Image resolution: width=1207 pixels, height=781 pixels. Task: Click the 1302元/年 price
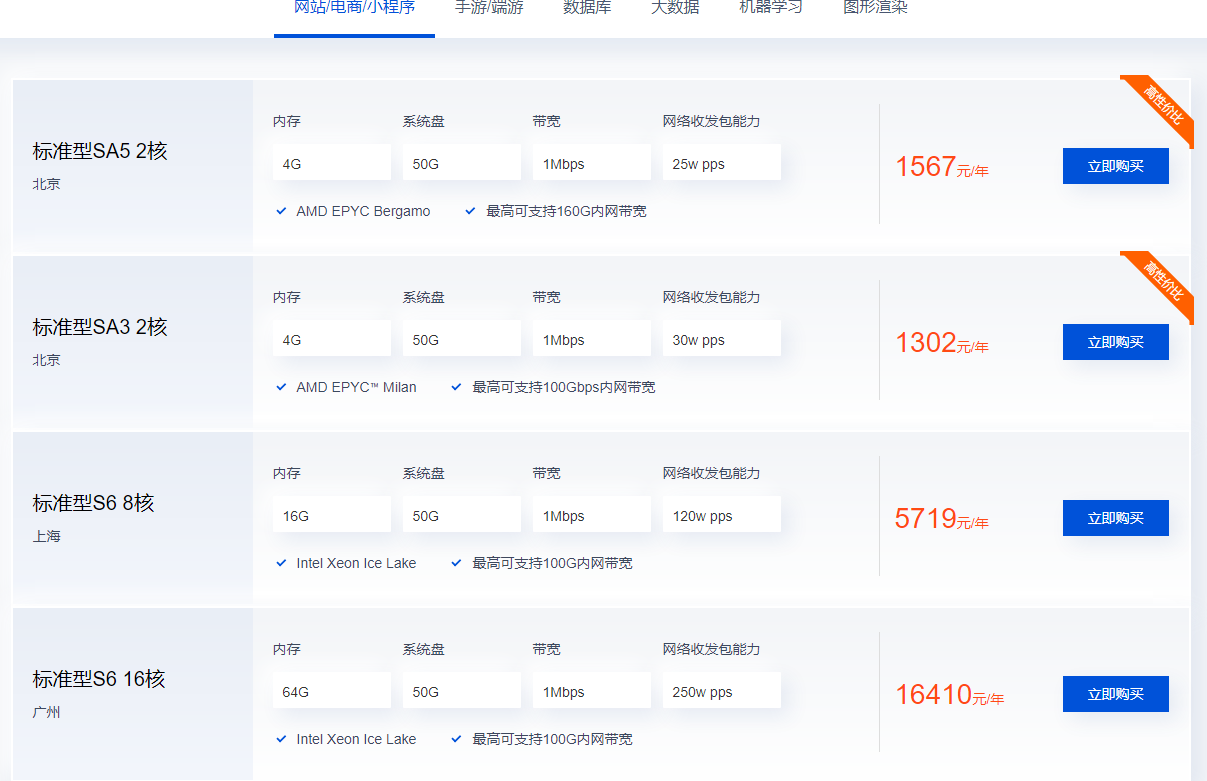pyautogui.click(x=942, y=343)
